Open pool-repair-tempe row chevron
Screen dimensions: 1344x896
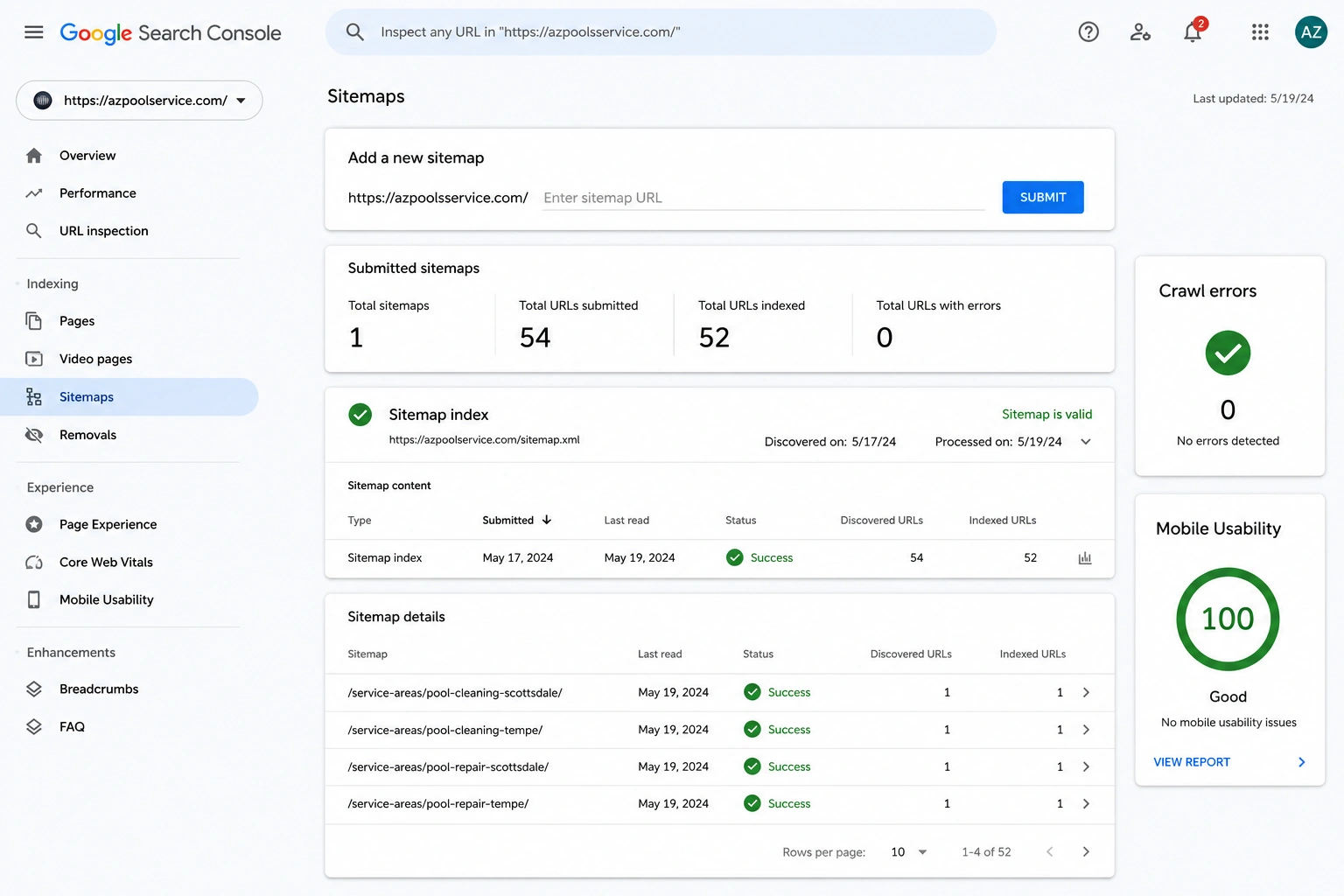pyautogui.click(x=1086, y=803)
